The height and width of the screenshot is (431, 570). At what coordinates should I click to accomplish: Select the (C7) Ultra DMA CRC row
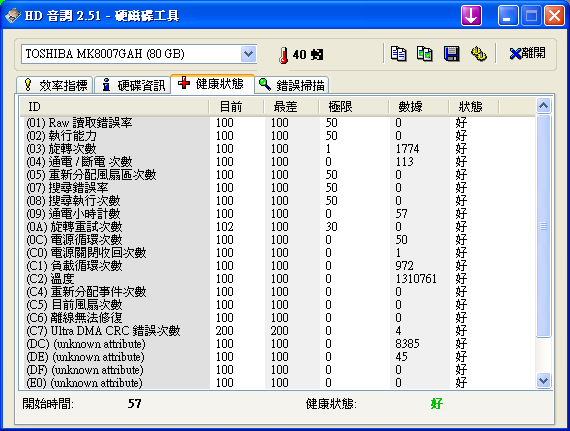(277, 331)
